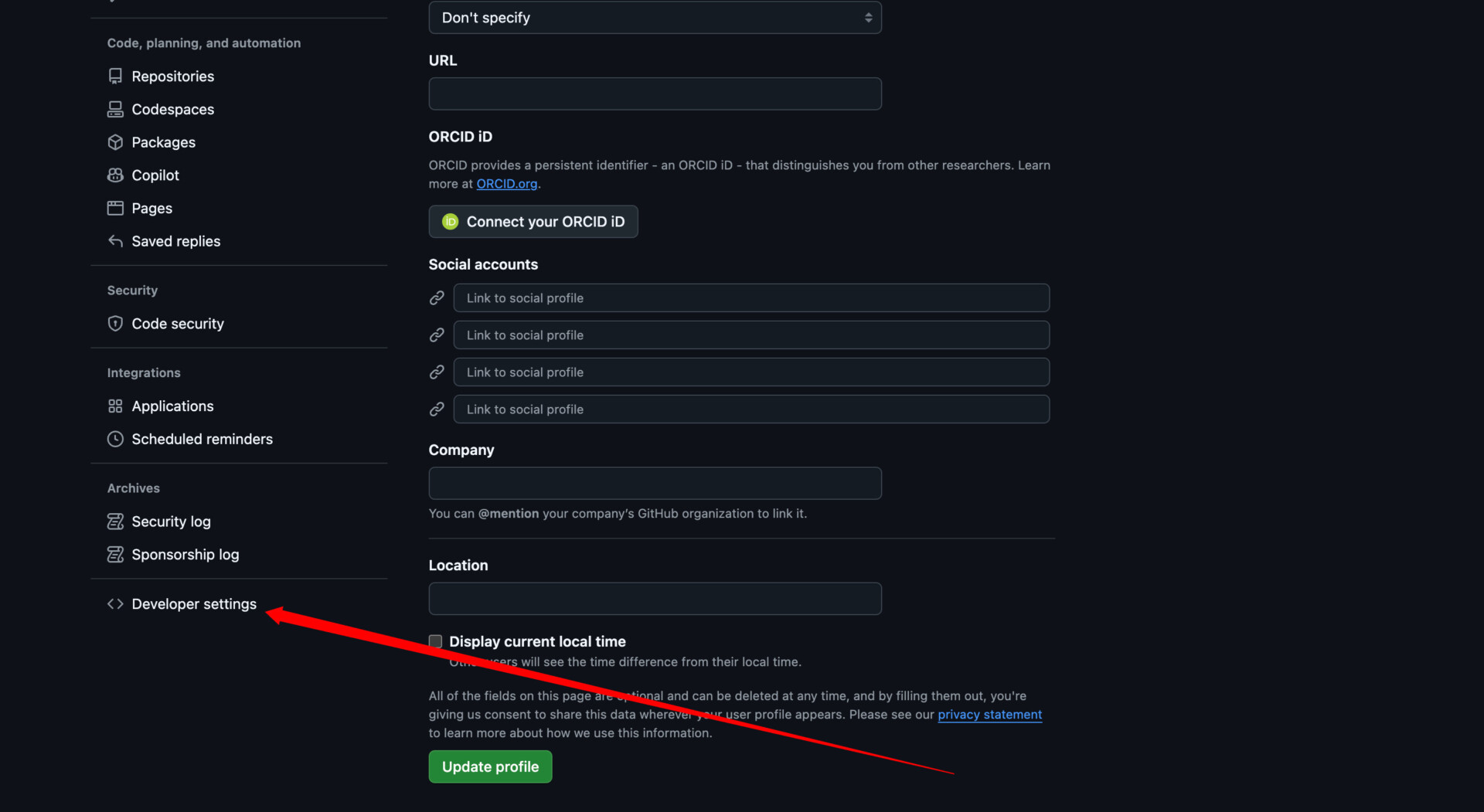This screenshot has height=812, width=1484.
Task: Open Sponsorship log from sidebar
Action: pyautogui.click(x=185, y=555)
